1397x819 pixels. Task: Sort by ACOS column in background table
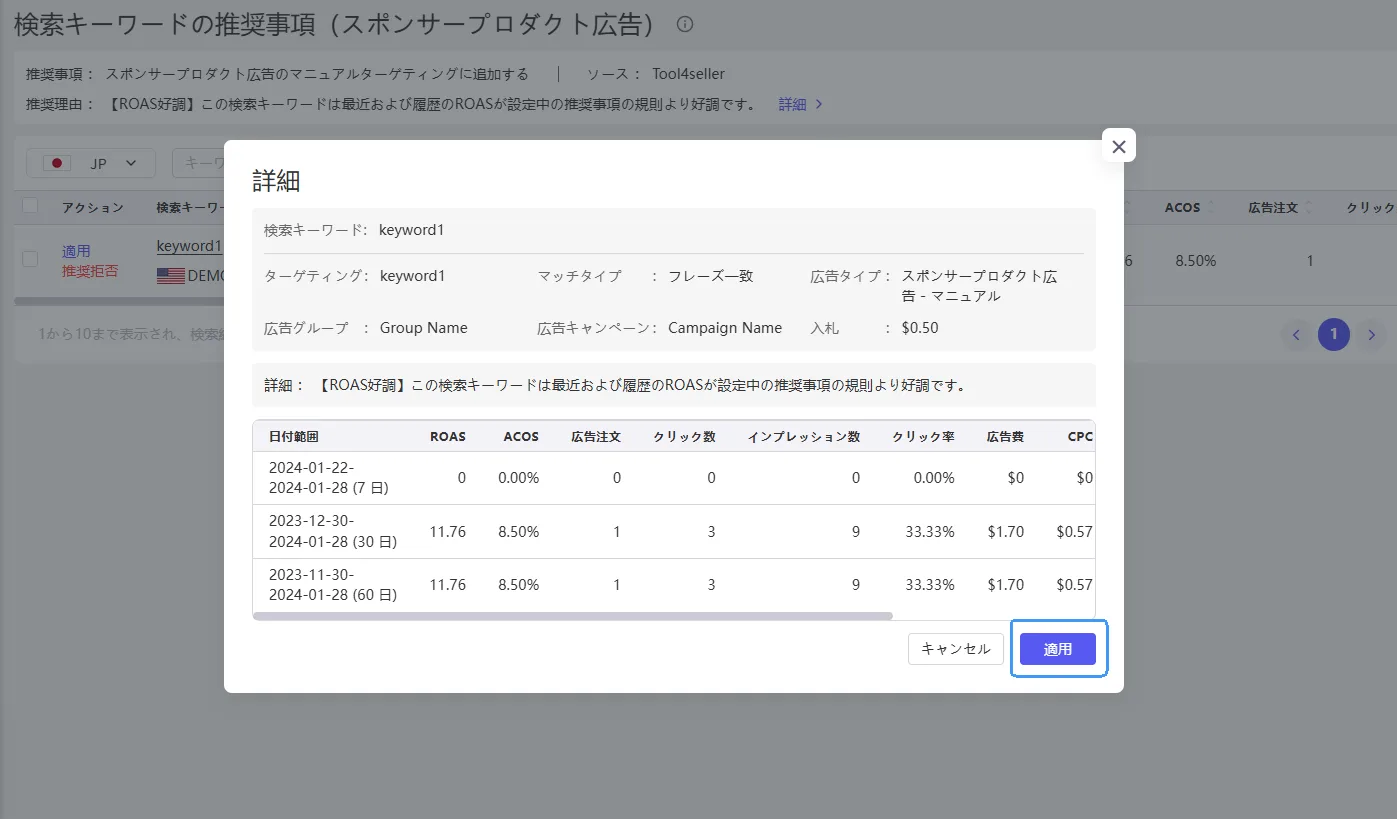coord(1190,207)
